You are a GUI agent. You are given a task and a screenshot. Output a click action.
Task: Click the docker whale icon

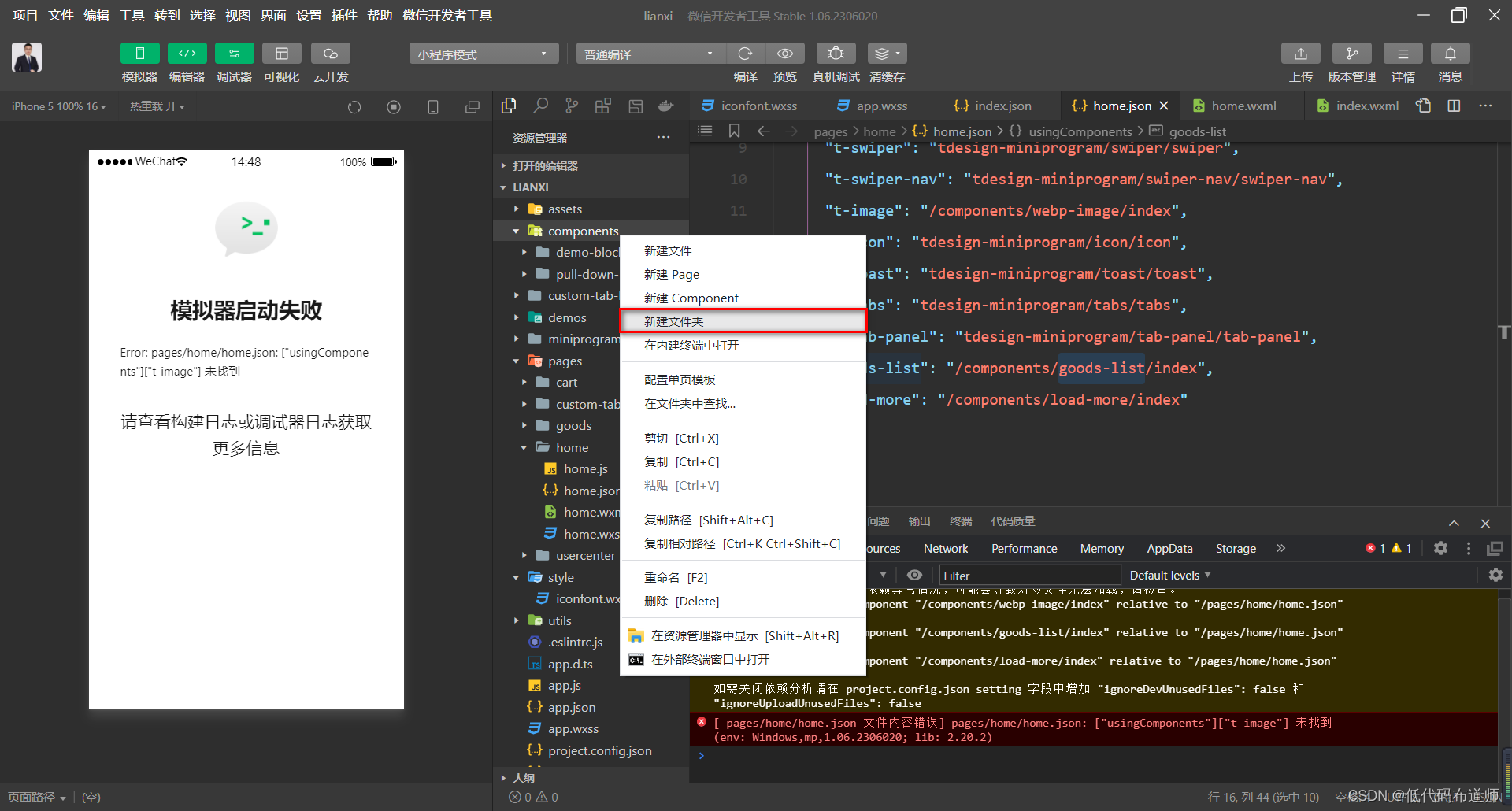pos(666,106)
